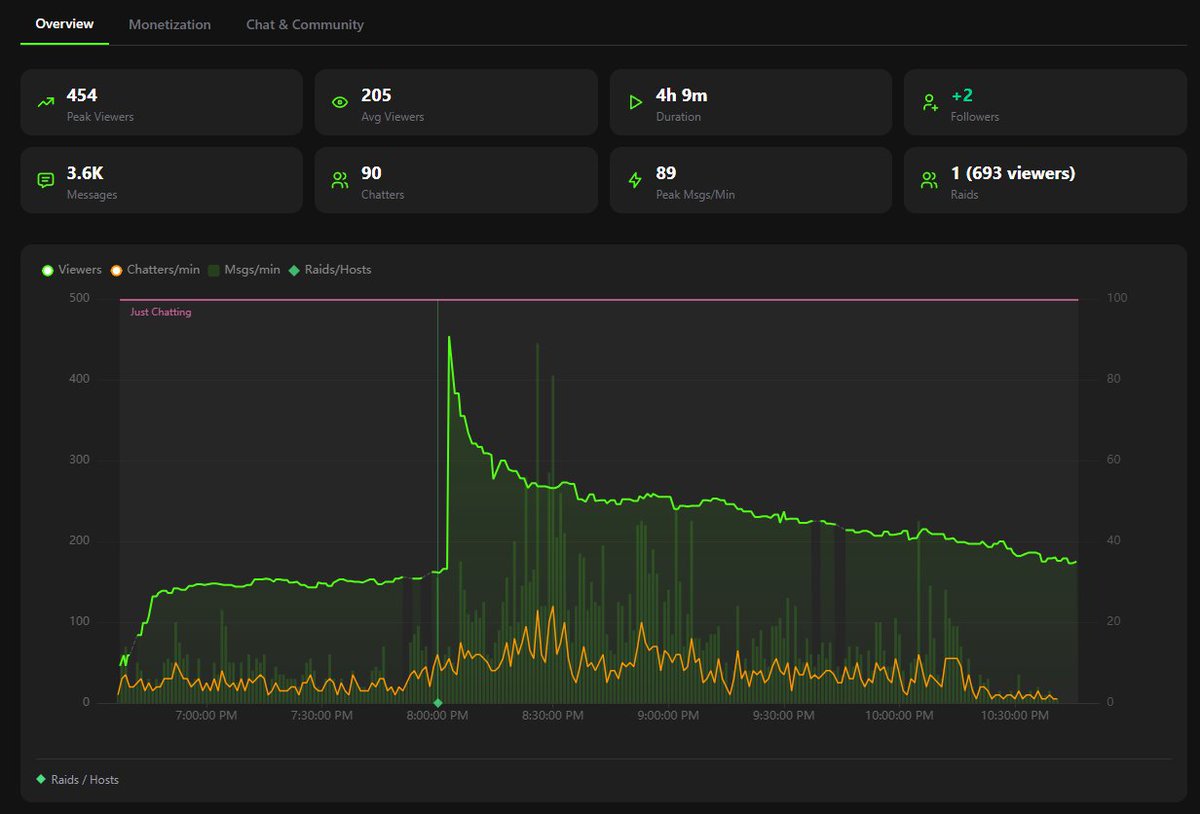Click the raid diamond marker at 8:00 PM
Viewport: 1200px width, 814px height.
pos(438,703)
